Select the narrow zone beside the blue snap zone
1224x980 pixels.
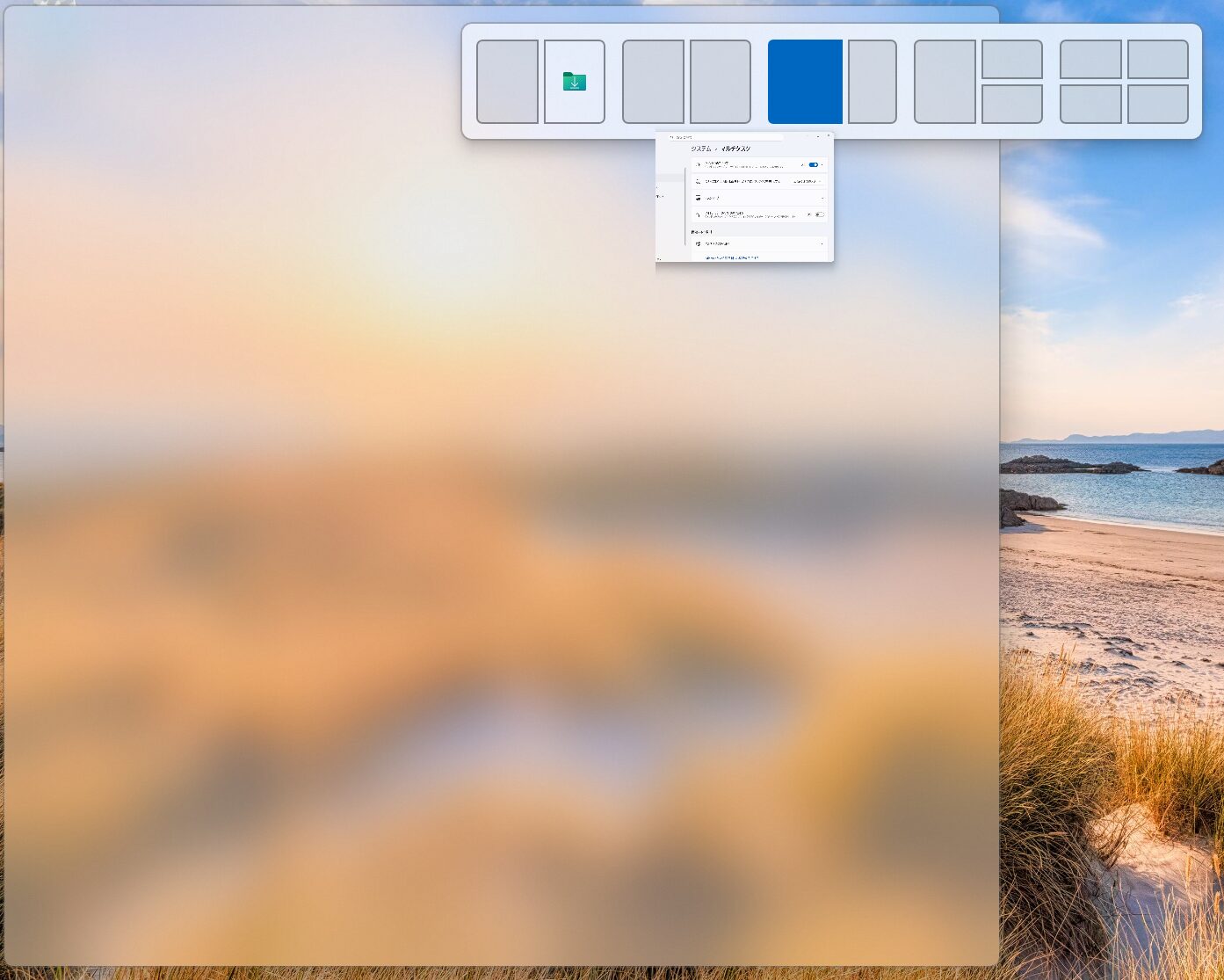point(873,82)
